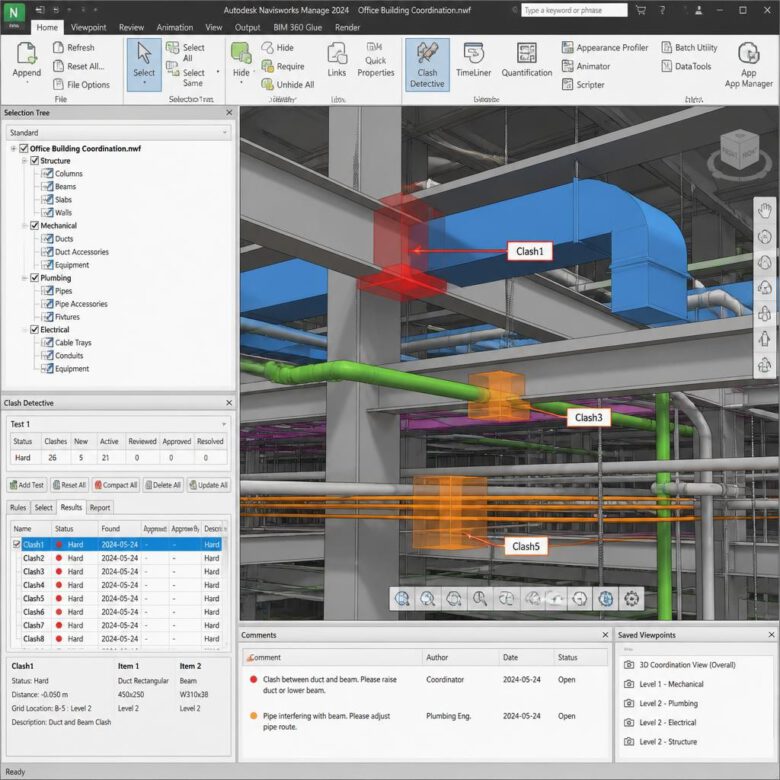The height and width of the screenshot is (780, 780).
Task: Click the keyword search field
Action: [x=574, y=10]
